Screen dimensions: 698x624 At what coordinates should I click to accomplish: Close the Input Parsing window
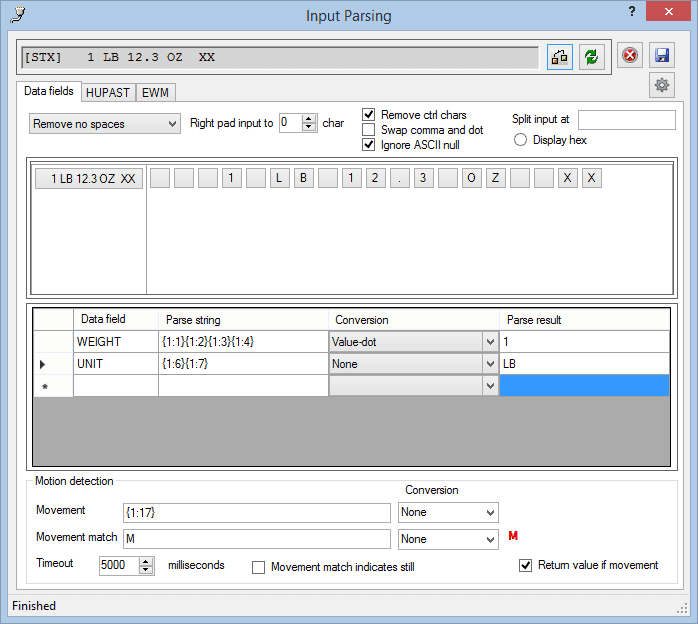(668, 11)
